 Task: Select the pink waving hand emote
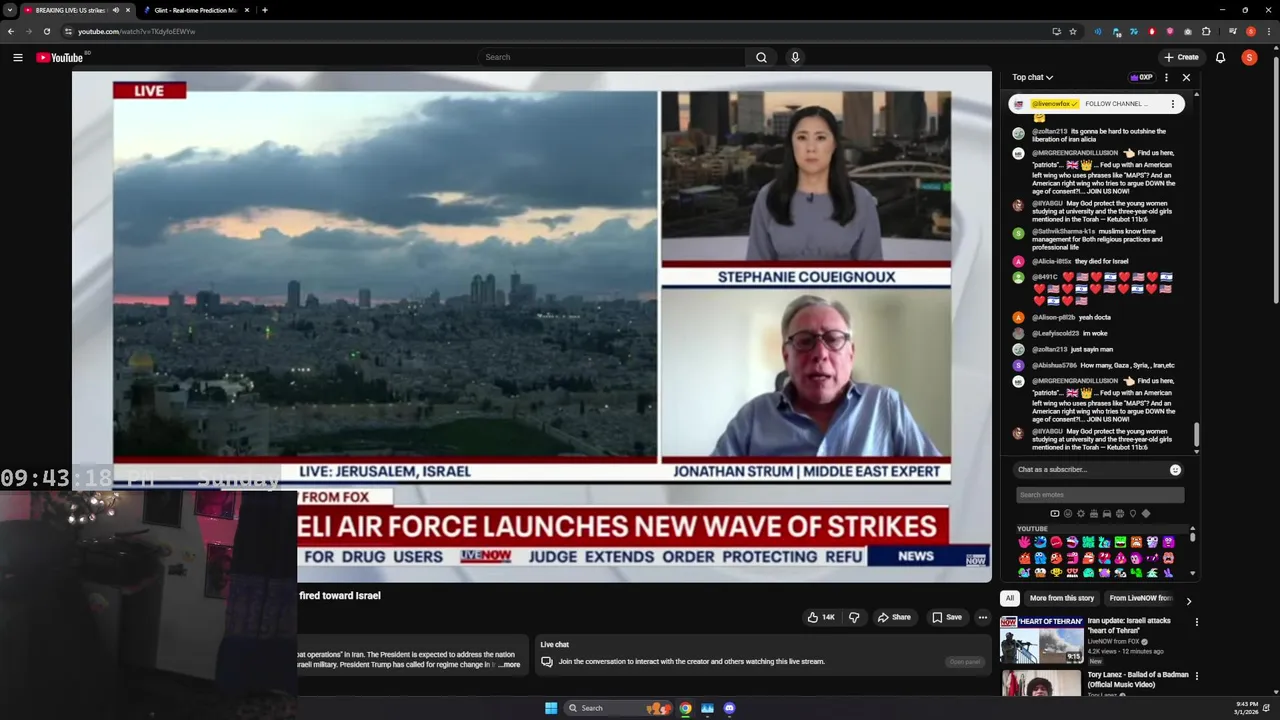pyautogui.click(x=1024, y=542)
